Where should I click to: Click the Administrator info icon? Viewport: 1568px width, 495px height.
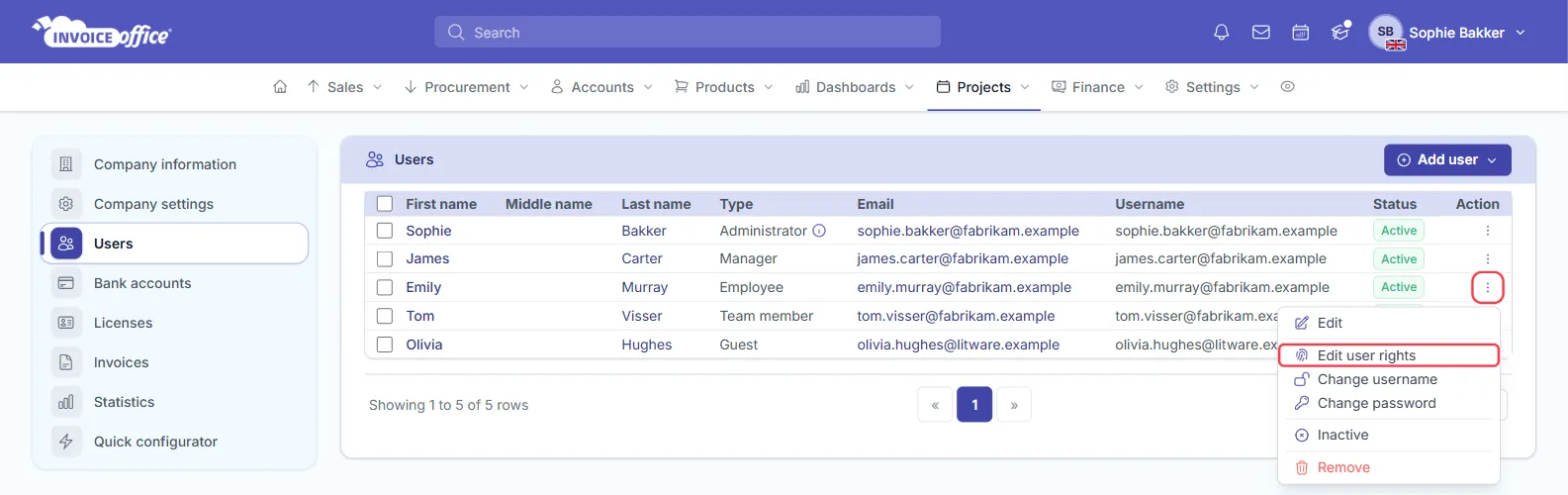tap(819, 231)
